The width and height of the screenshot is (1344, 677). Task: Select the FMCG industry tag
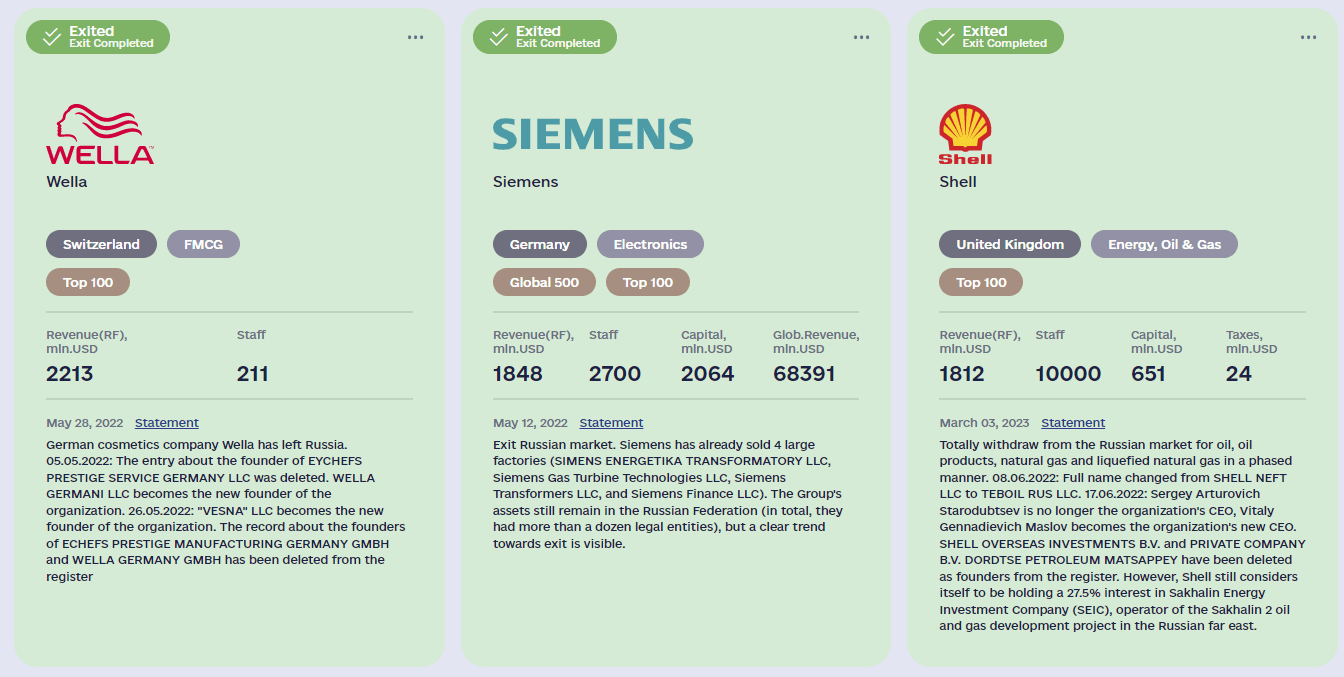click(x=204, y=244)
